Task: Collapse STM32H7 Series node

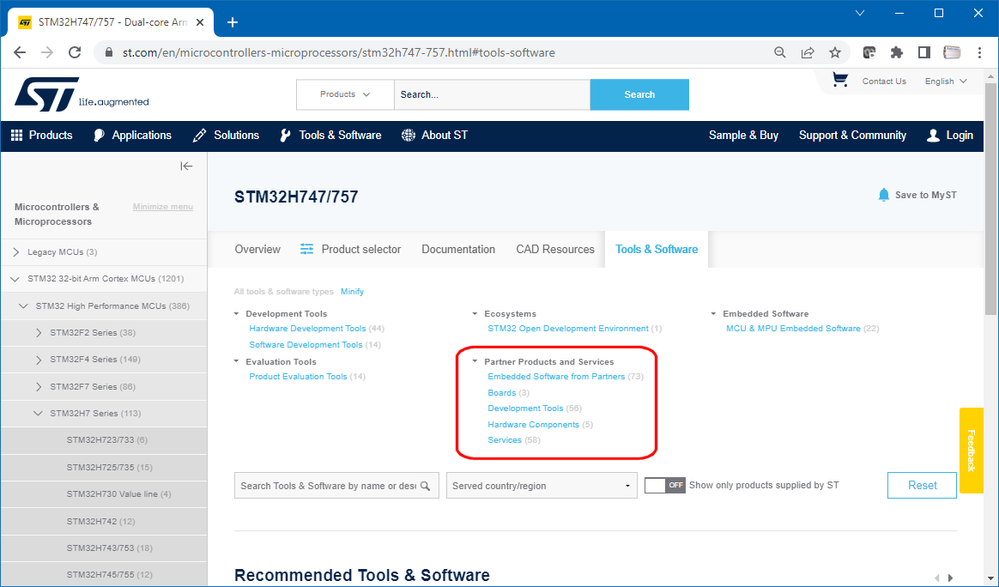Action: (38, 414)
